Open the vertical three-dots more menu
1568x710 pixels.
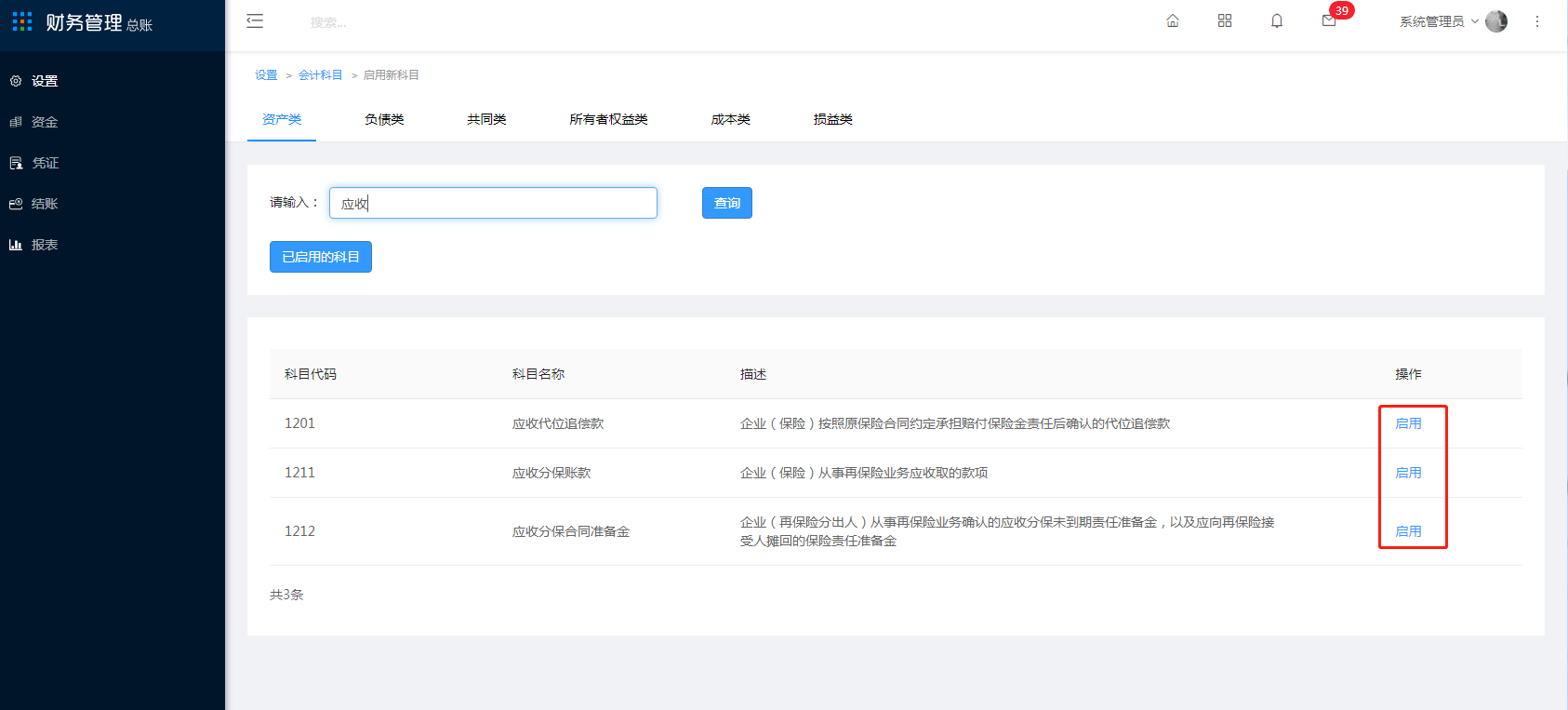(x=1537, y=20)
